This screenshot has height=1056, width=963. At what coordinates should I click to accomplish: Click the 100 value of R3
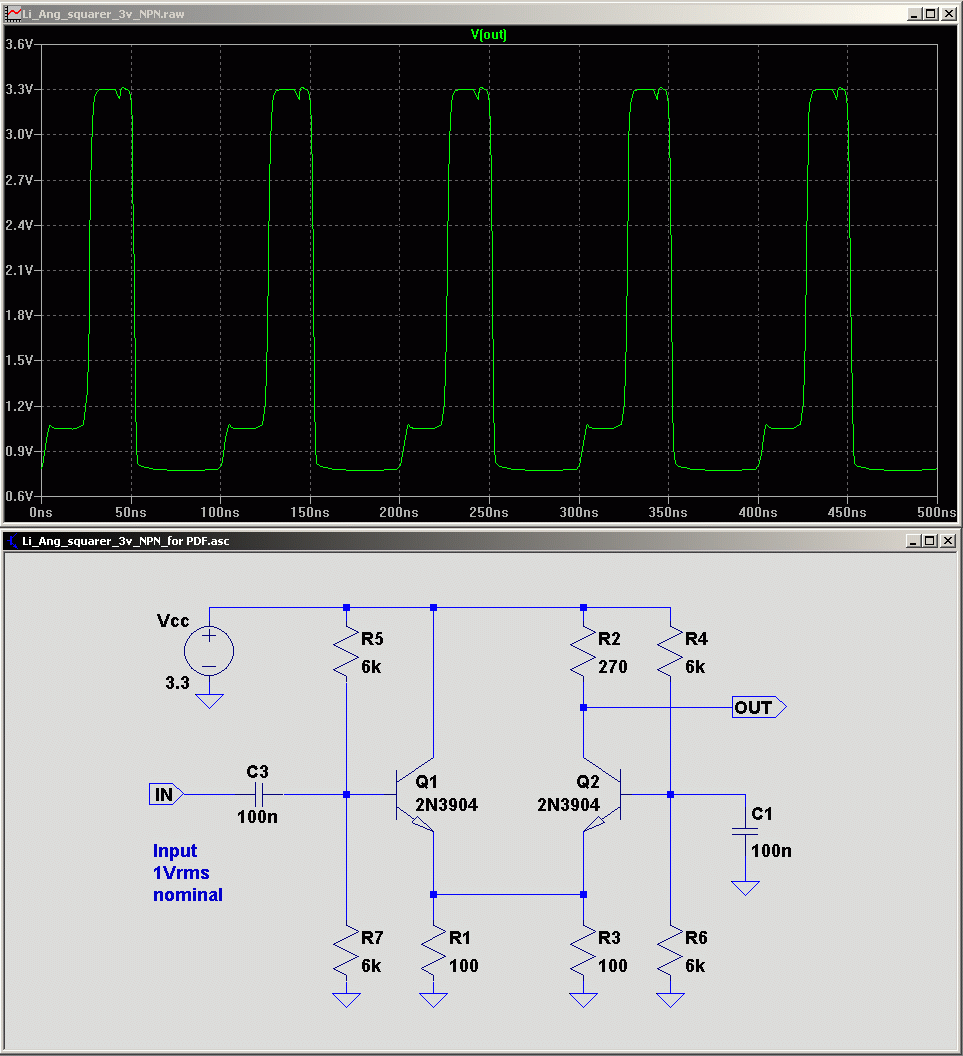click(613, 966)
